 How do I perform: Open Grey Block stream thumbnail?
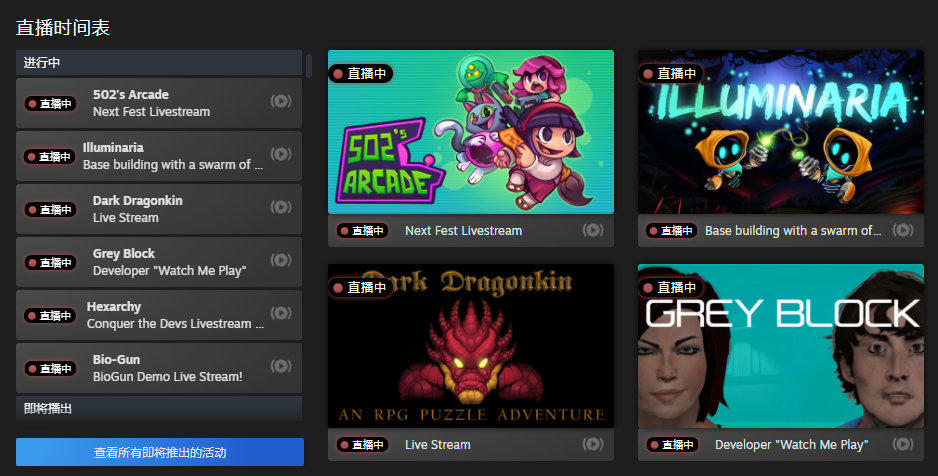click(781, 346)
